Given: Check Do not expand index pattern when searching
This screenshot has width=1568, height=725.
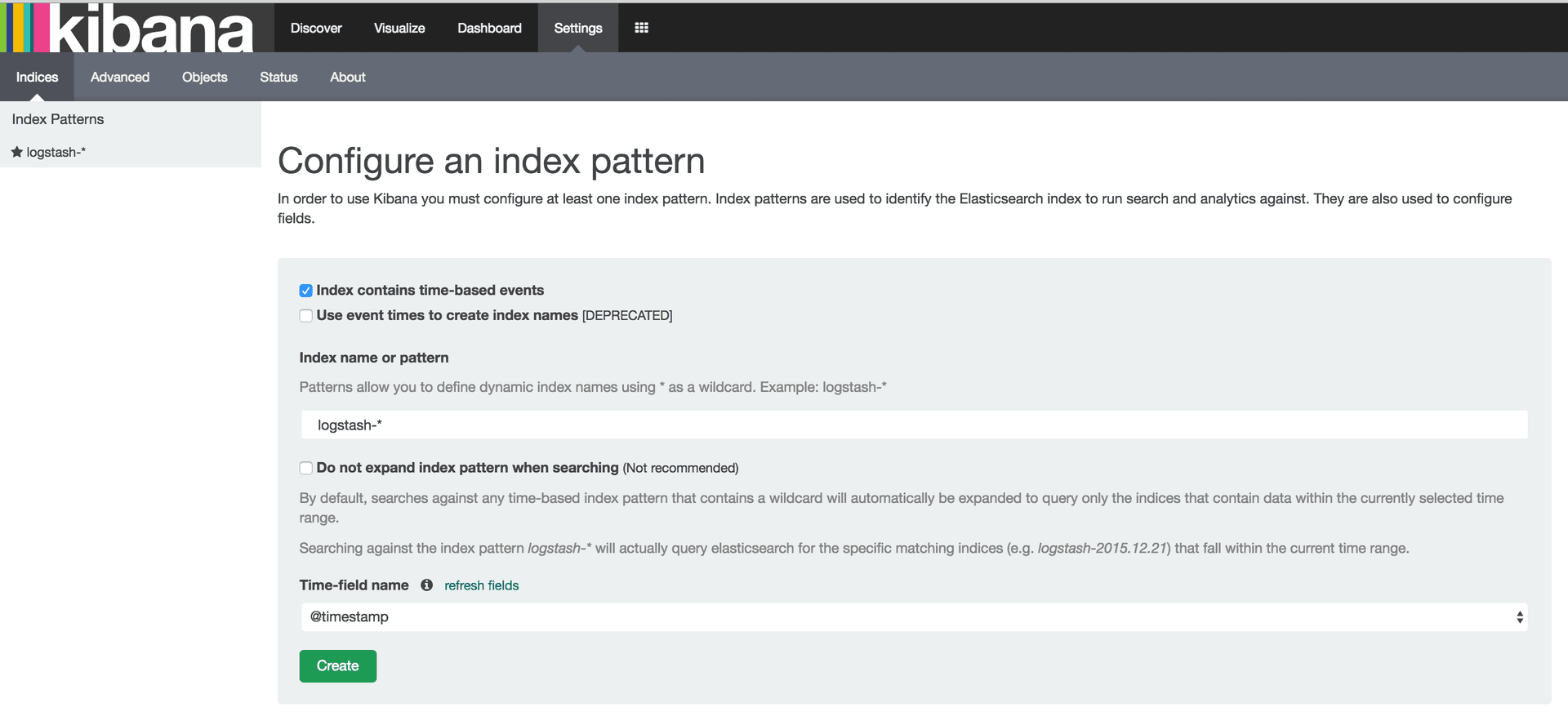Looking at the screenshot, I should click(x=306, y=468).
